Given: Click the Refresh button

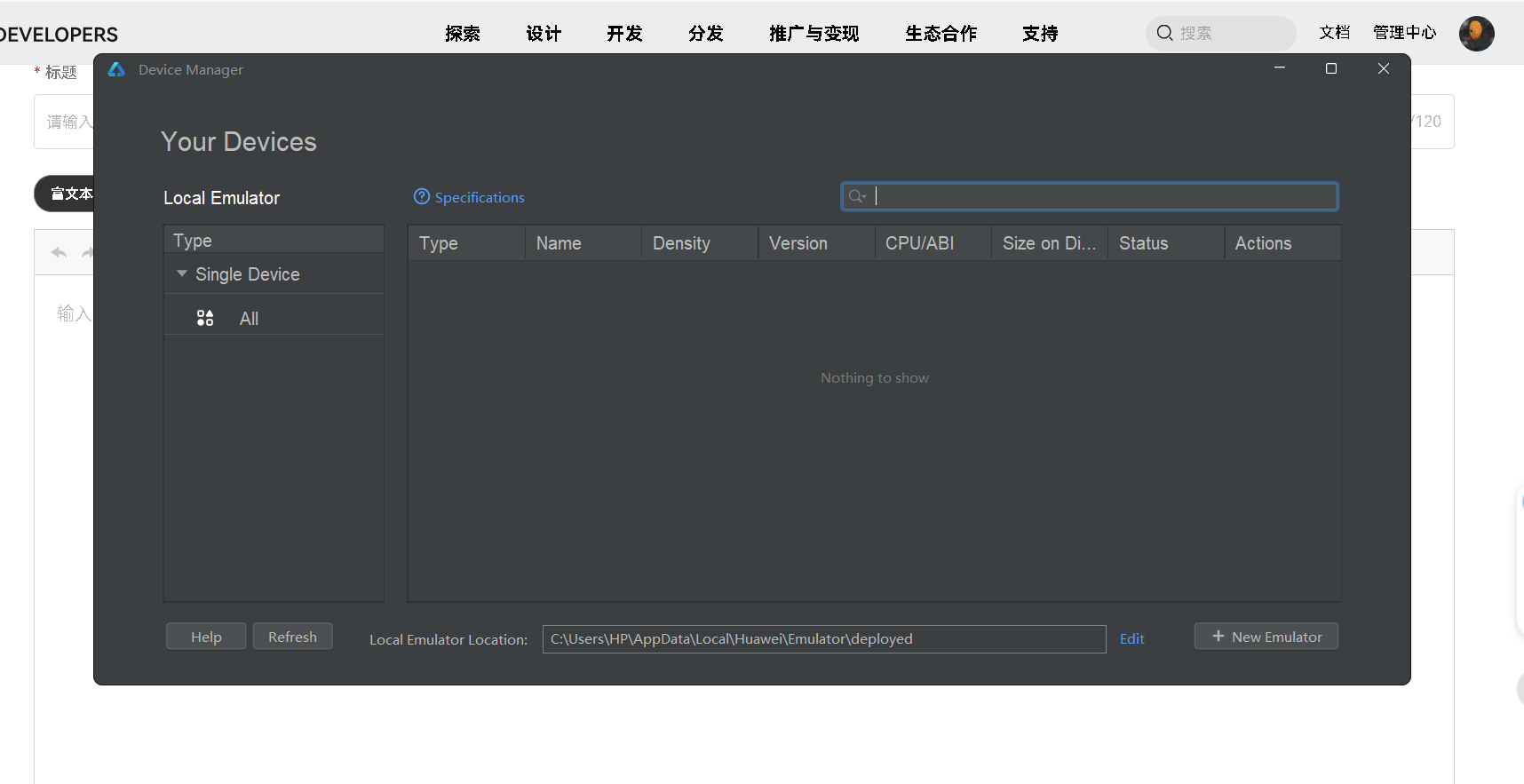Looking at the screenshot, I should point(292,637).
